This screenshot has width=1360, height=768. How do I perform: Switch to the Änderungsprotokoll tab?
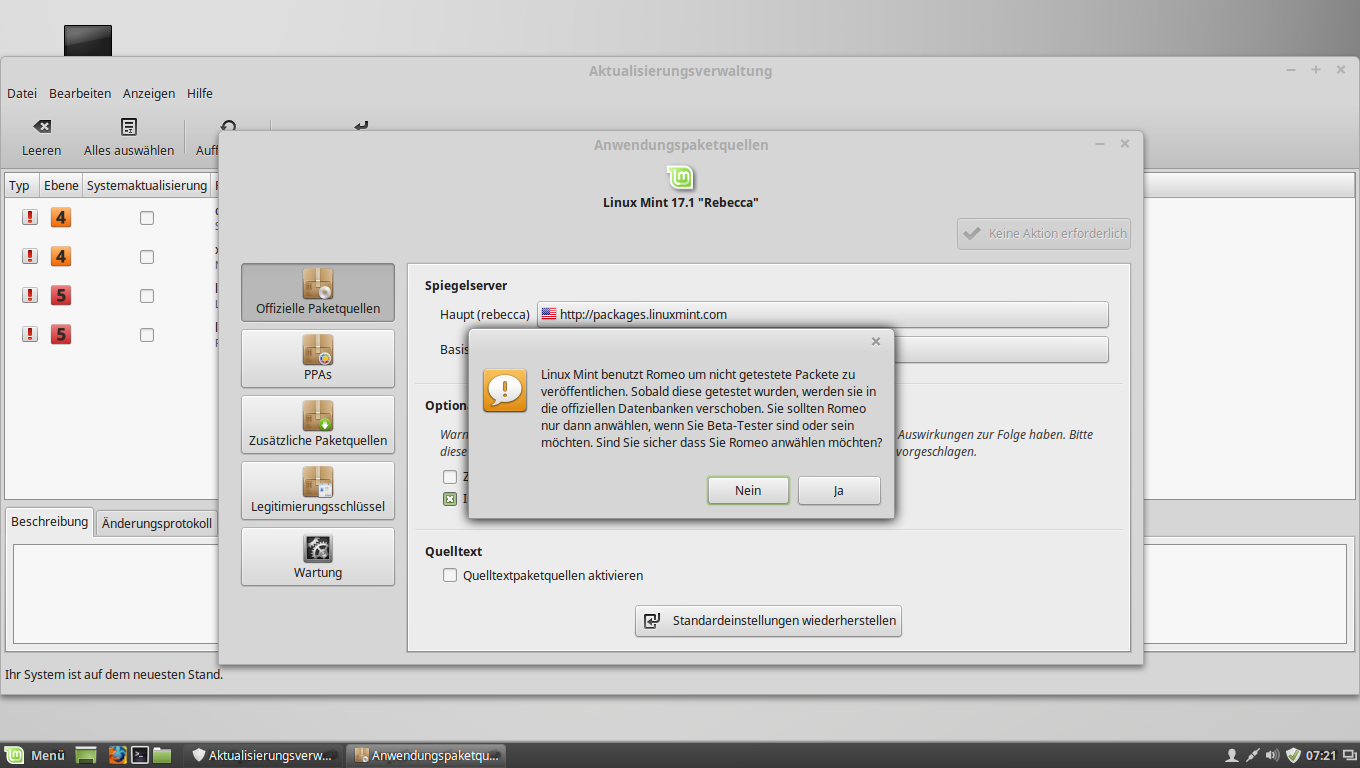coord(157,523)
